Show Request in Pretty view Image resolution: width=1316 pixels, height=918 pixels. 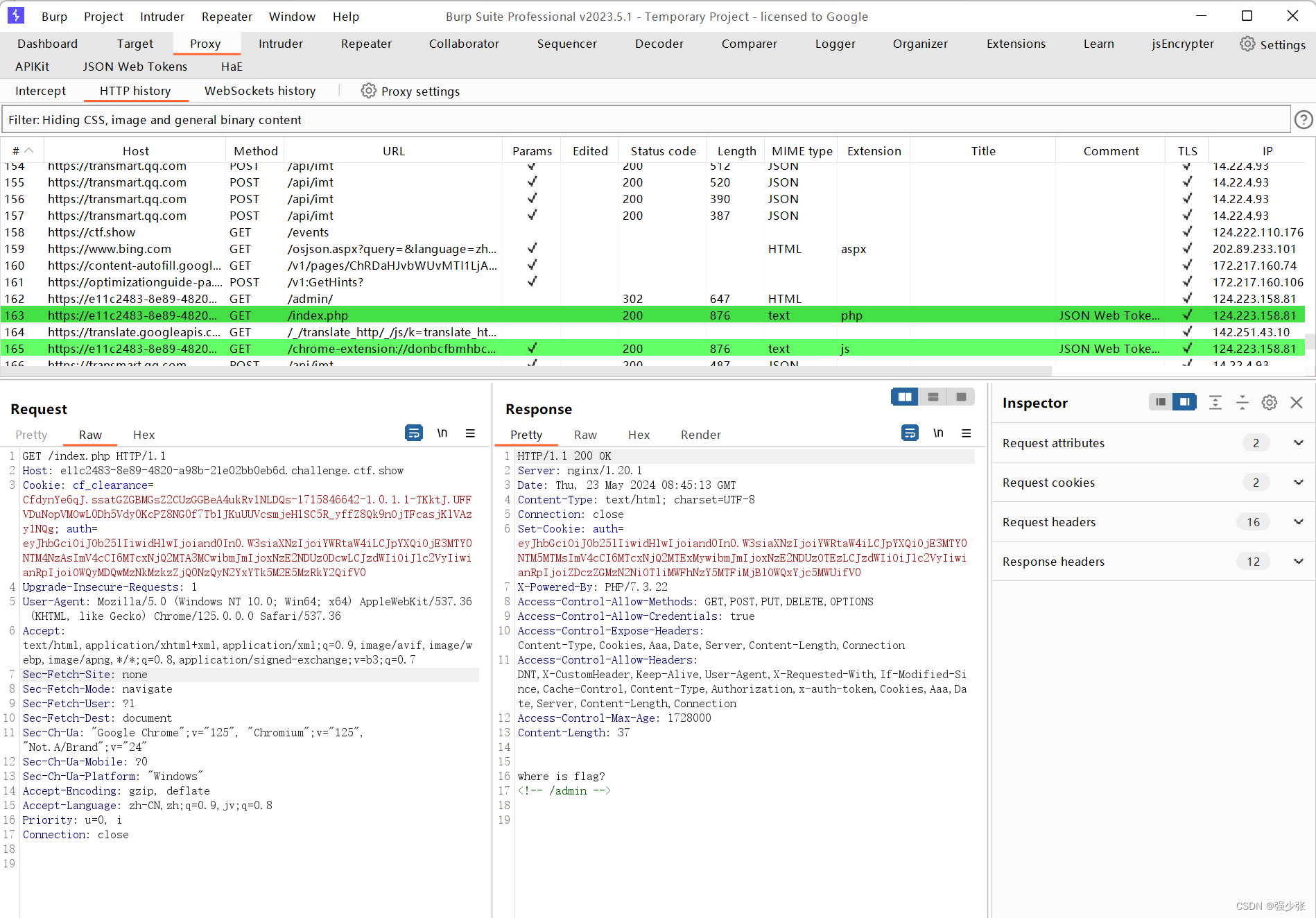tap(31, 435)
